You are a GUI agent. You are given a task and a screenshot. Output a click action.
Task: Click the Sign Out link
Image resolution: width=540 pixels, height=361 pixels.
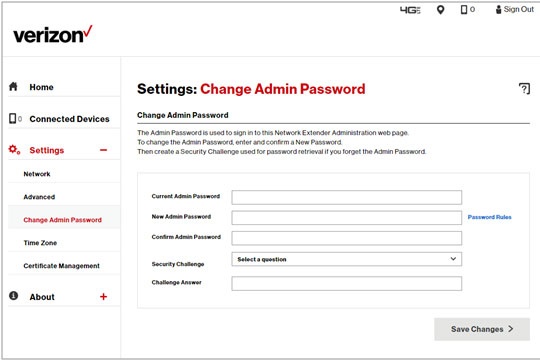pyautogui.click(x=519, y=10)
